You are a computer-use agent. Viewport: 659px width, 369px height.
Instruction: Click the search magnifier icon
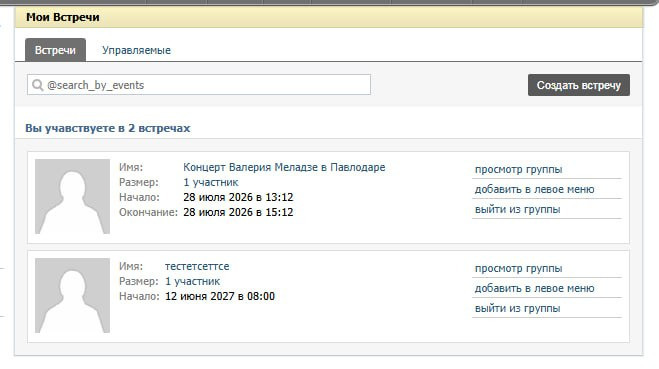point(37,85)
